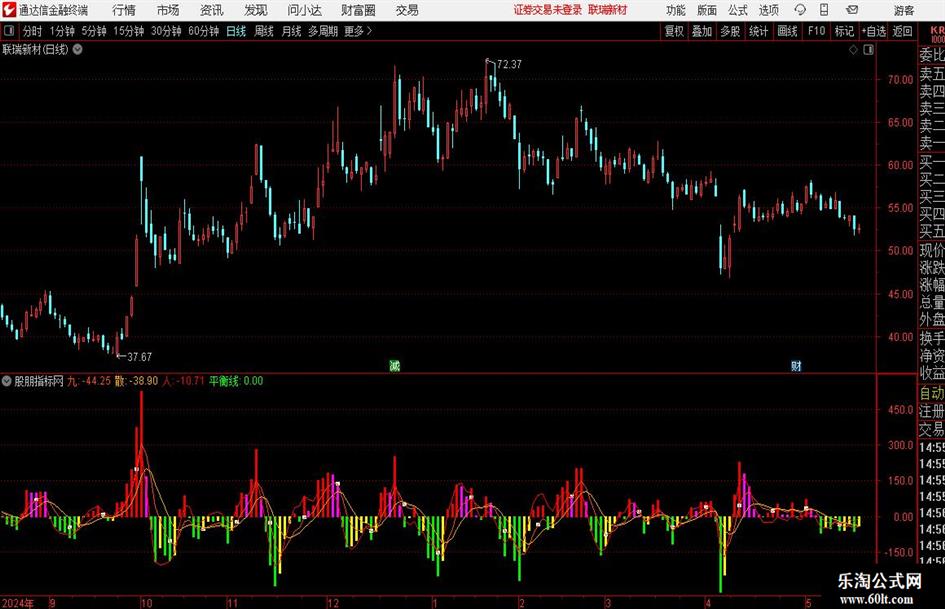Image resolution: width=945 pixels, height=609 pixels.
Task: Toggle the left sidebar panel icon
Action: tap(8, 31)
